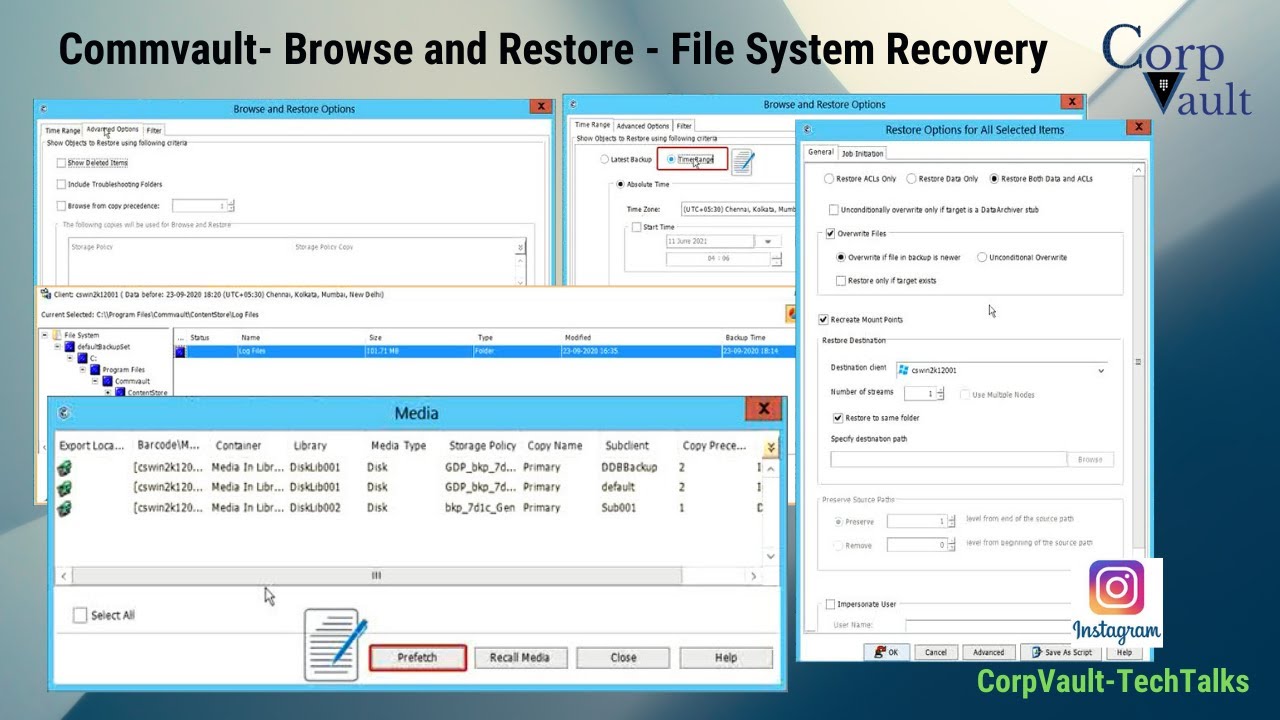Collapse the defaultBackupSet tree node
The image size is (1280, 720).
(x=58, y=346)
